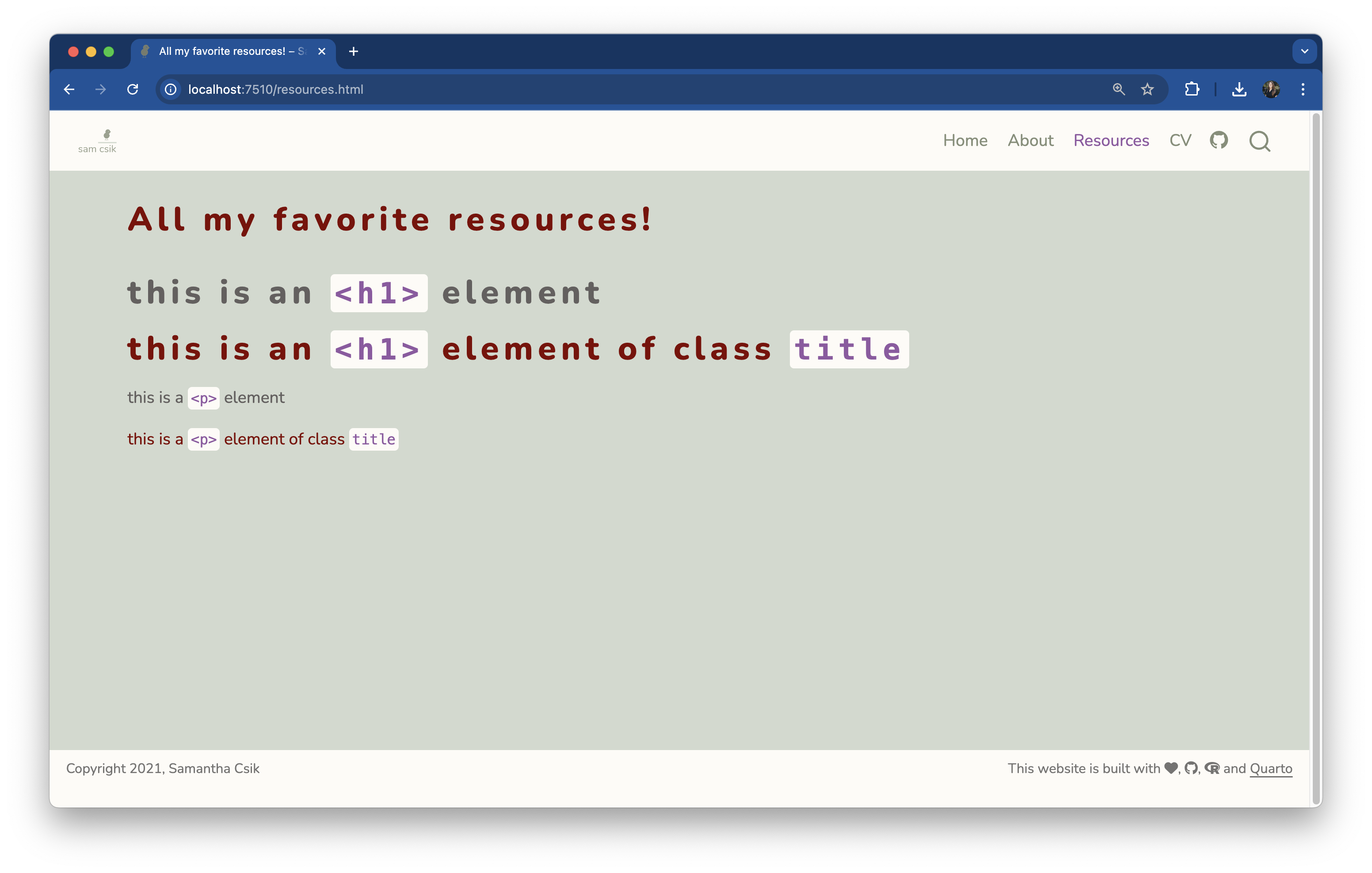Expand the tab search dropdown chevron

point(1304,51)
